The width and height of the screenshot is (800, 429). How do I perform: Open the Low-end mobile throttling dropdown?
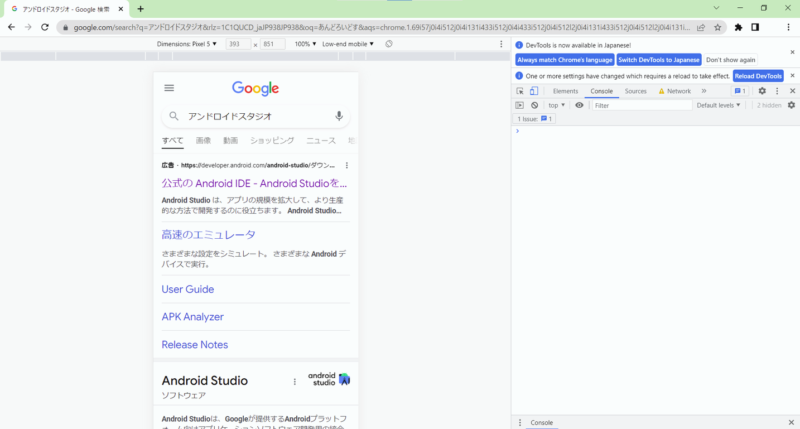click(x=348, y=44)
